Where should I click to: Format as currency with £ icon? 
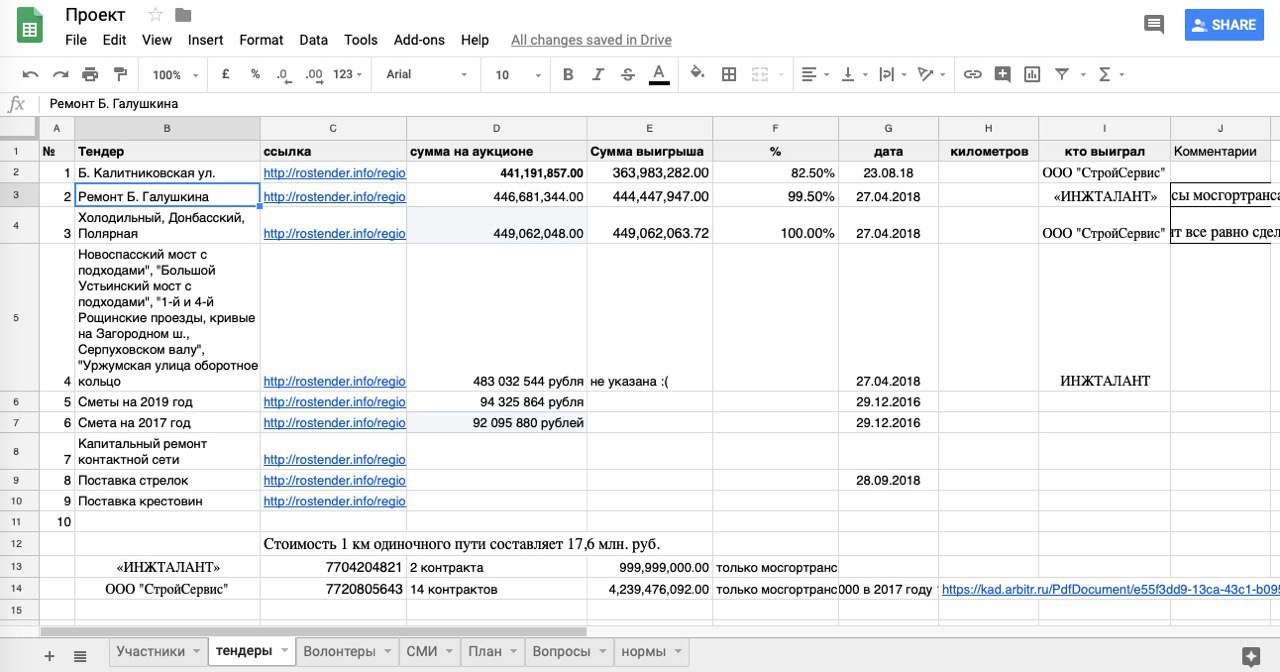tap(225, 74)
